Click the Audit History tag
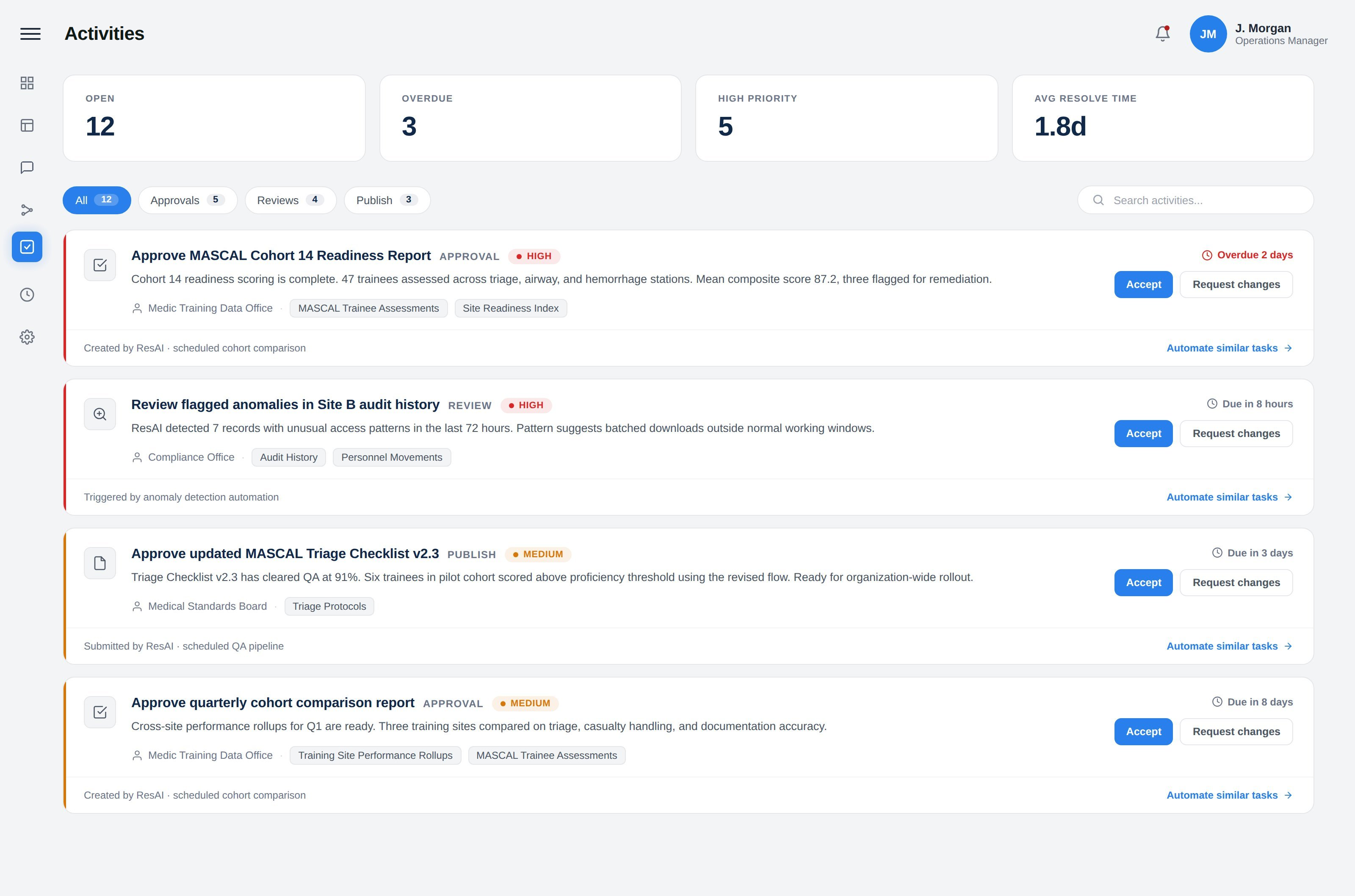The height and width of the screenshot is (896, 1355). (x=288, y=457)
